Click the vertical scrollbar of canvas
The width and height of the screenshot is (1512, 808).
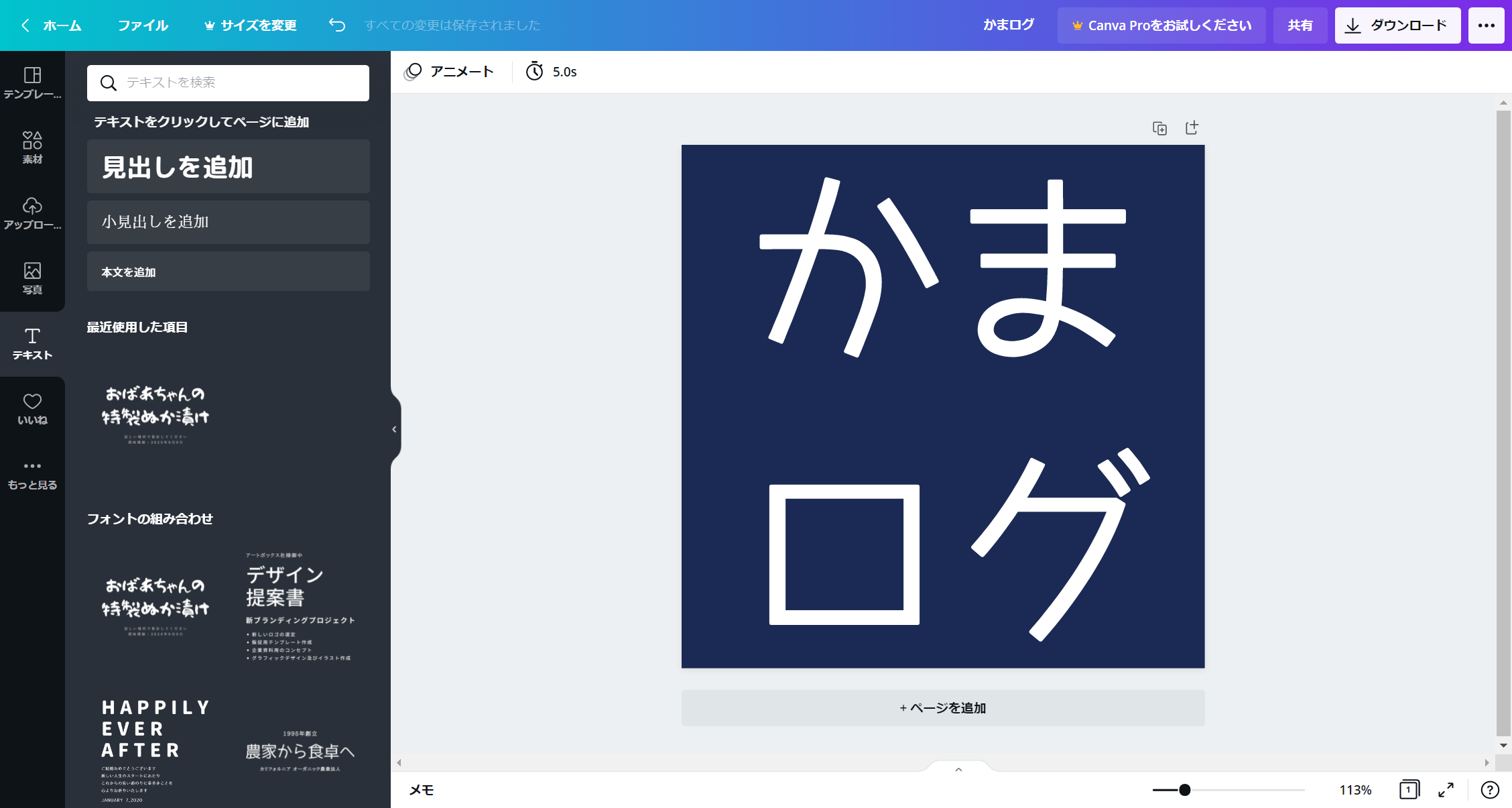(x=1503, y=422)
